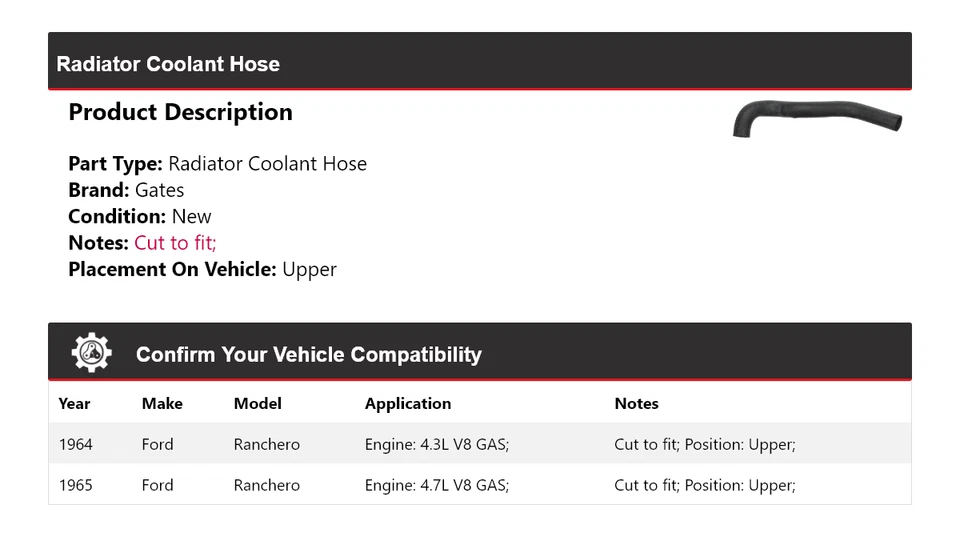This screenshot has height=537, width=960.
Task: Click the Notes column header in table
Action: pos(636,404)
